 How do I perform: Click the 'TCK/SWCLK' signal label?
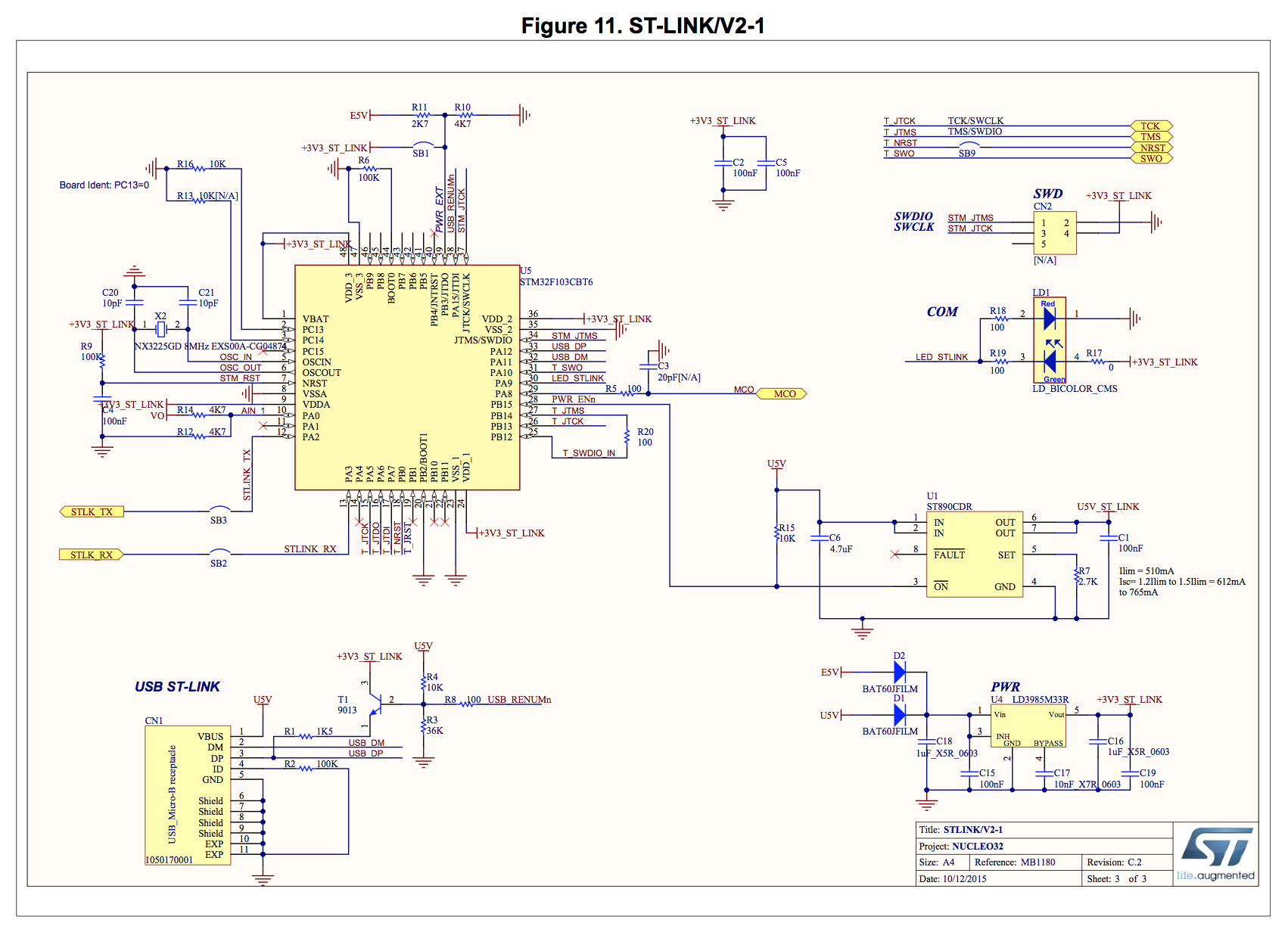[x=975, y=121]
